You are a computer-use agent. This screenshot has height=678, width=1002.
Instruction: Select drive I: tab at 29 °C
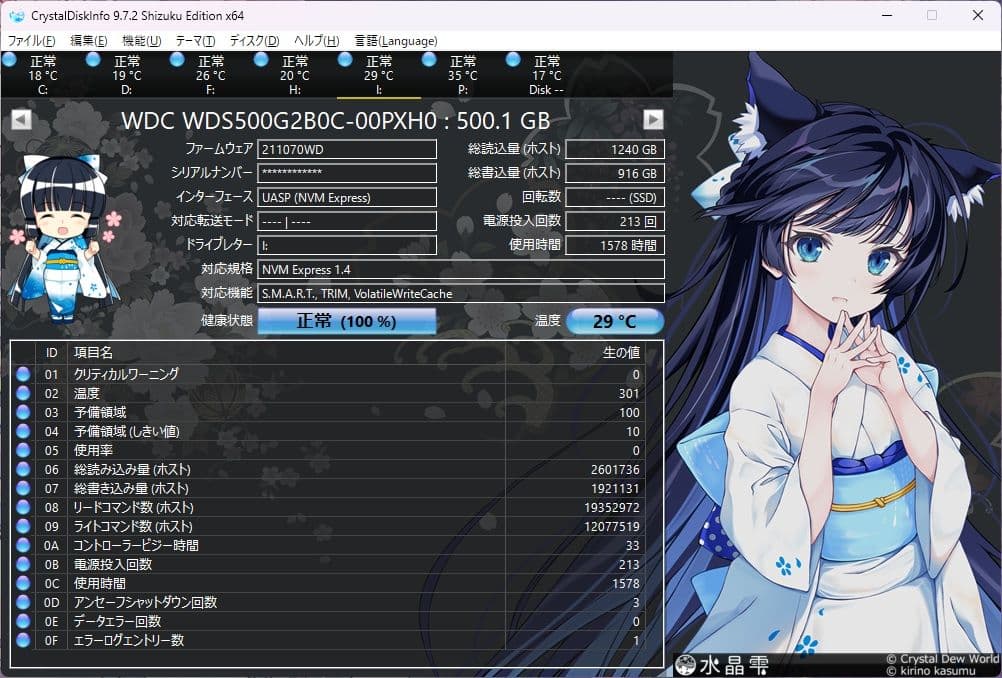(378, 75)
